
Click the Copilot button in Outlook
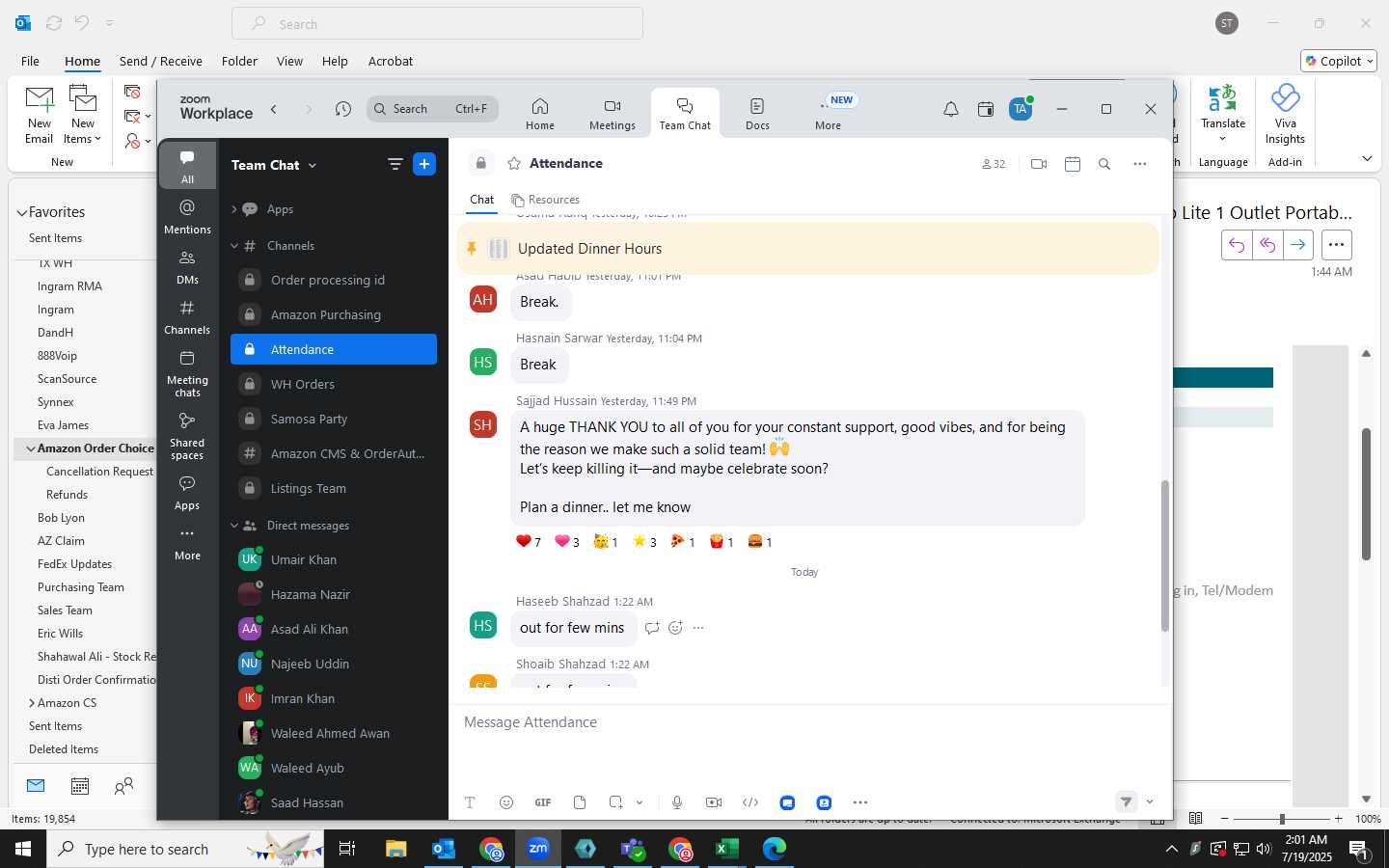(x=1339, y=61)
